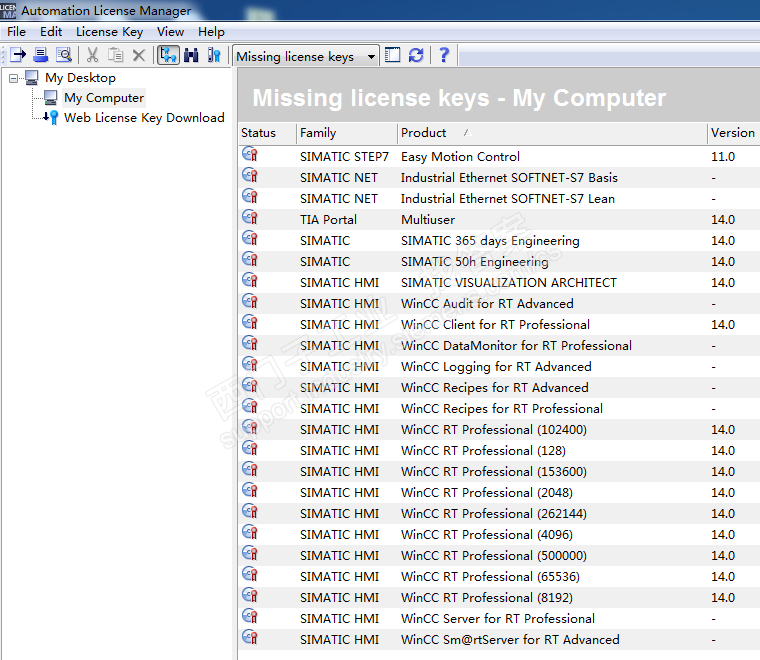This screenshot has height=660, width=760.
Task: Select WinCC RT Professional (102400) row
Action: click(x=493, y=430)
